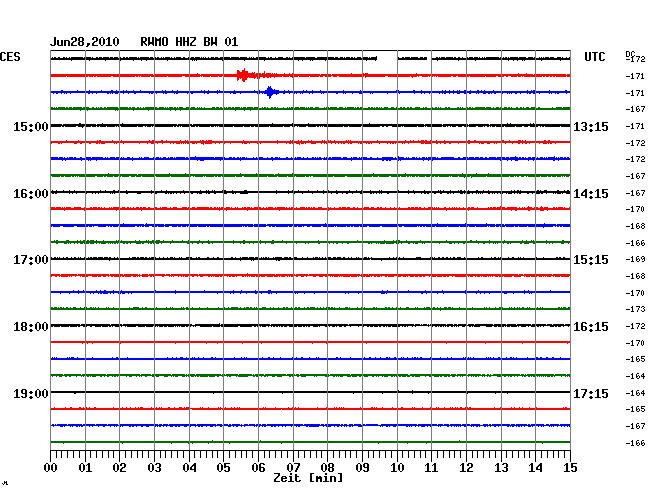Click minute 08 on time axis
Image resolution: width=650 pixels, height=494 pixels.
click(327, 468)
